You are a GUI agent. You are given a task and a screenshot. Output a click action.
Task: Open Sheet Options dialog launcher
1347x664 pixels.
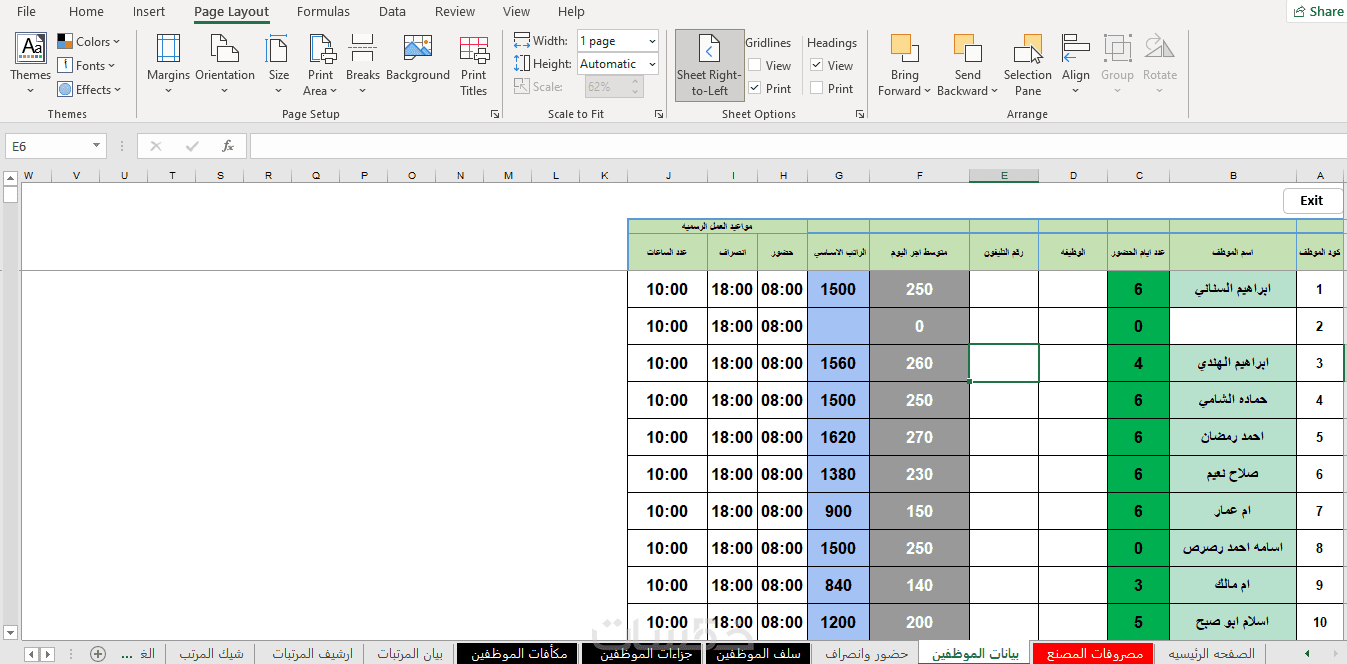(860, 115)
